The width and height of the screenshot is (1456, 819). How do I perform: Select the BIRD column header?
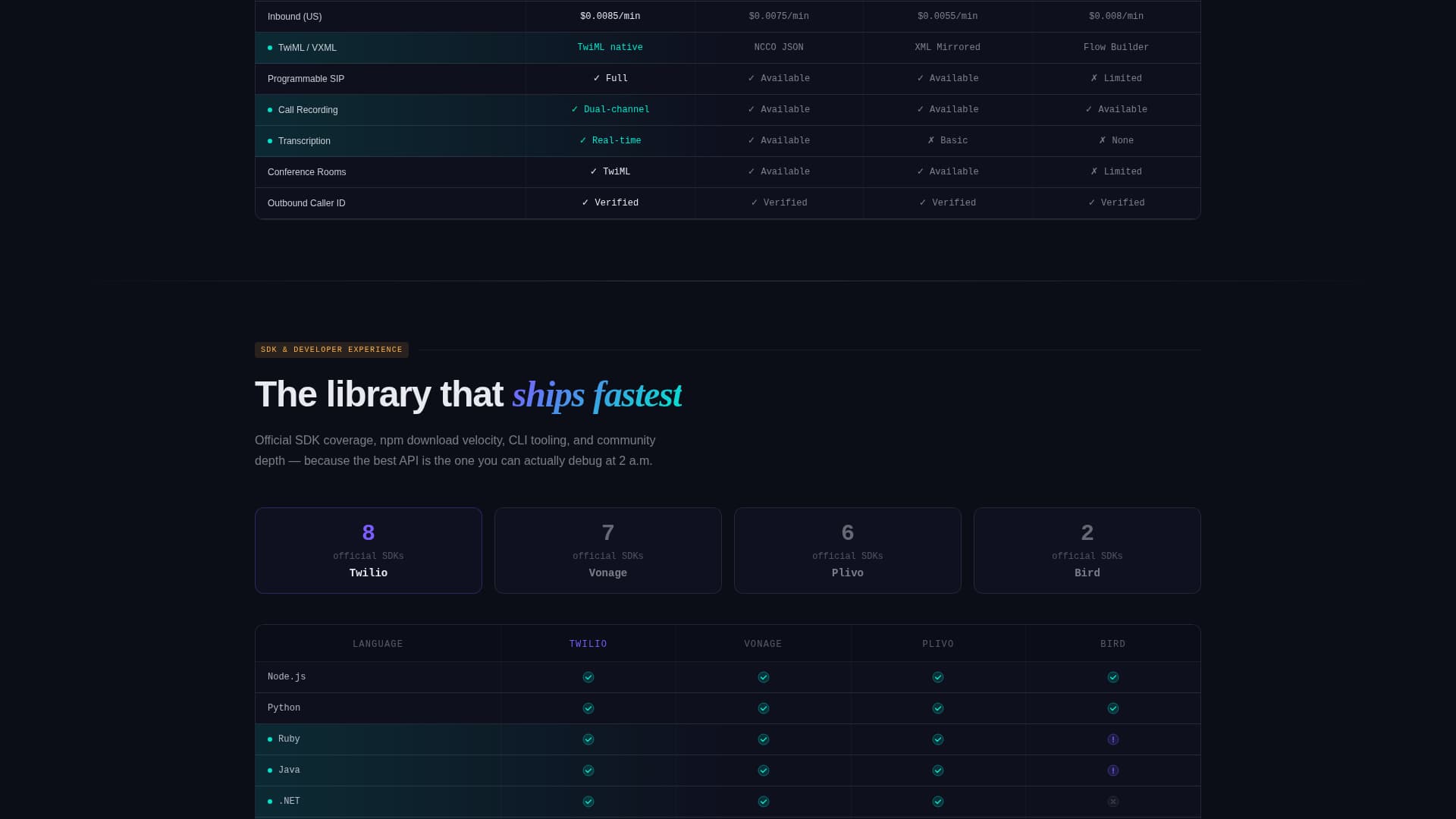pos(1113,643)
